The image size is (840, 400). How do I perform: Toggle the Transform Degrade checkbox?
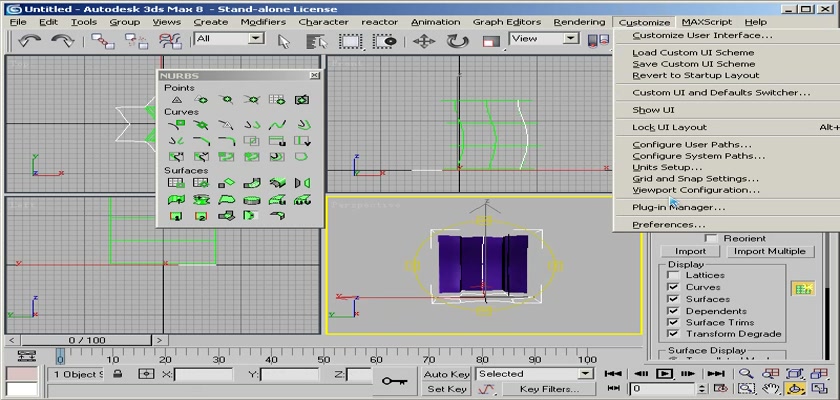click(x=673, y=334)
